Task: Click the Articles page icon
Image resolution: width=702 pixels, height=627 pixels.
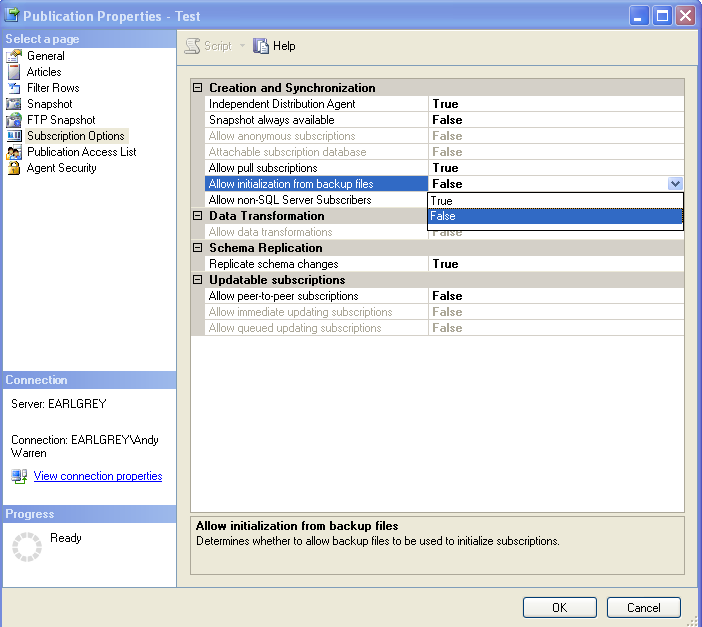Action: (14, 72)
